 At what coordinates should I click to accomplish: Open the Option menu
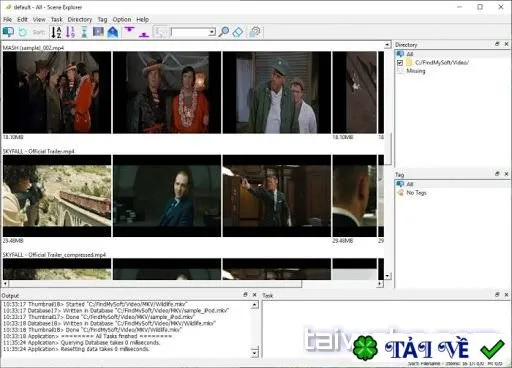(122, 19)
